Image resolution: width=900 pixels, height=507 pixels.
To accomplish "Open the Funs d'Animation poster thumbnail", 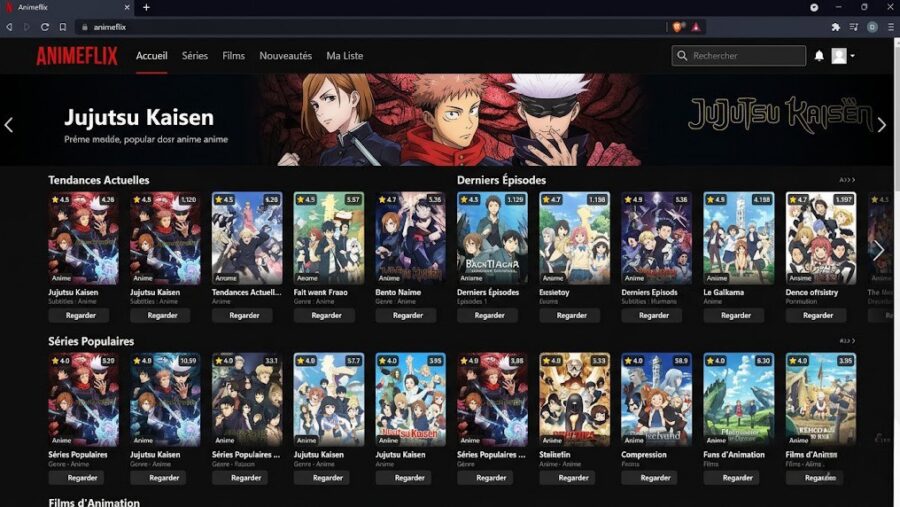I will (x=739, y=400).
